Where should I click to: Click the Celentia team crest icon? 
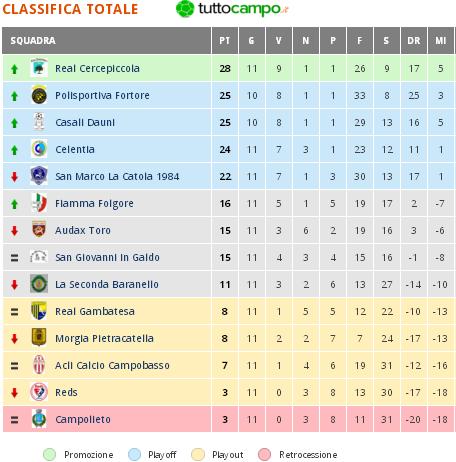(39, 149)
